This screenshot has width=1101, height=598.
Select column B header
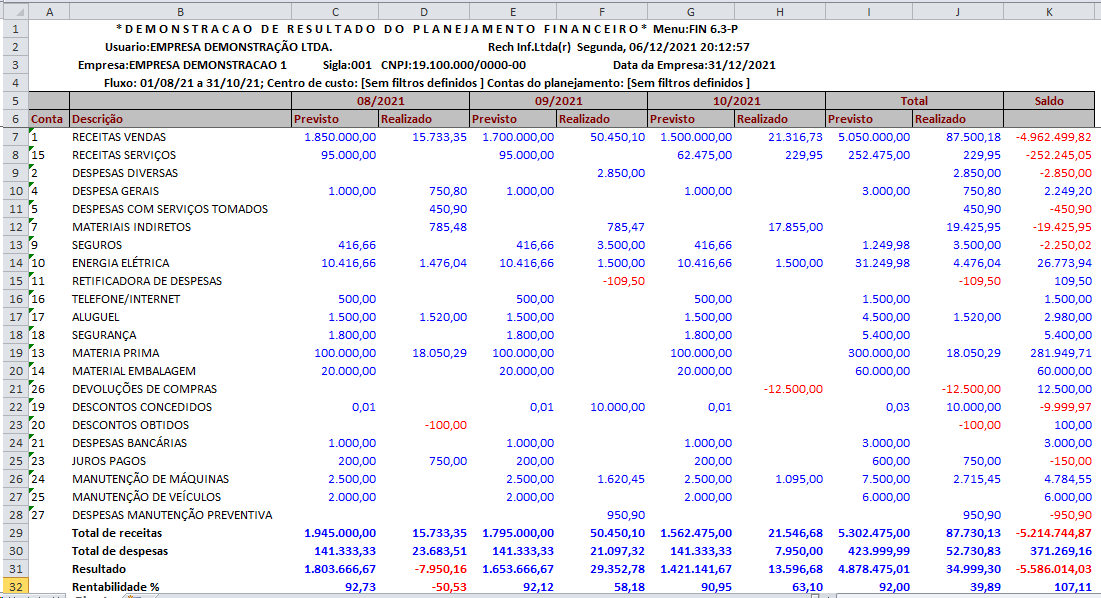click(180, 10)
